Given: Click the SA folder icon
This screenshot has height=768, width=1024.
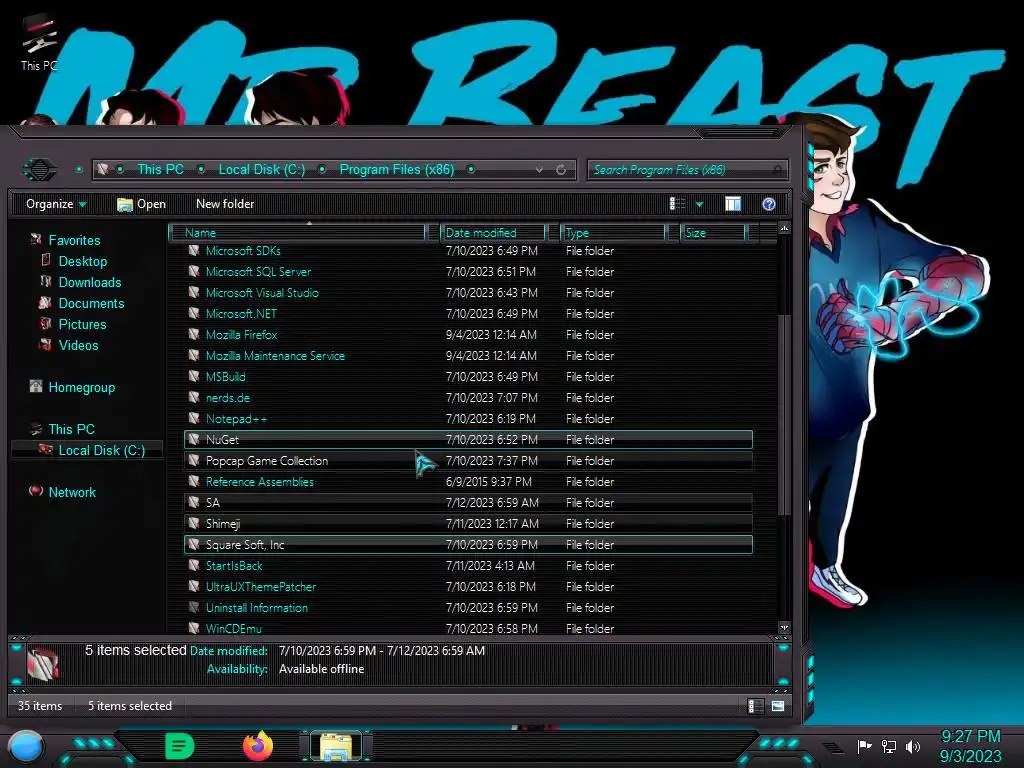Looking at the screenshot, I should 193,502.
